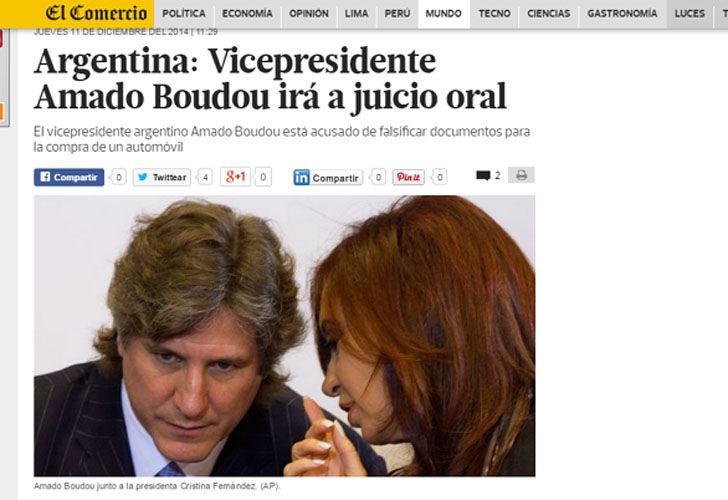The image size is (728, 500).
Task: Open the Tecno section
Action: click(494, 13)
